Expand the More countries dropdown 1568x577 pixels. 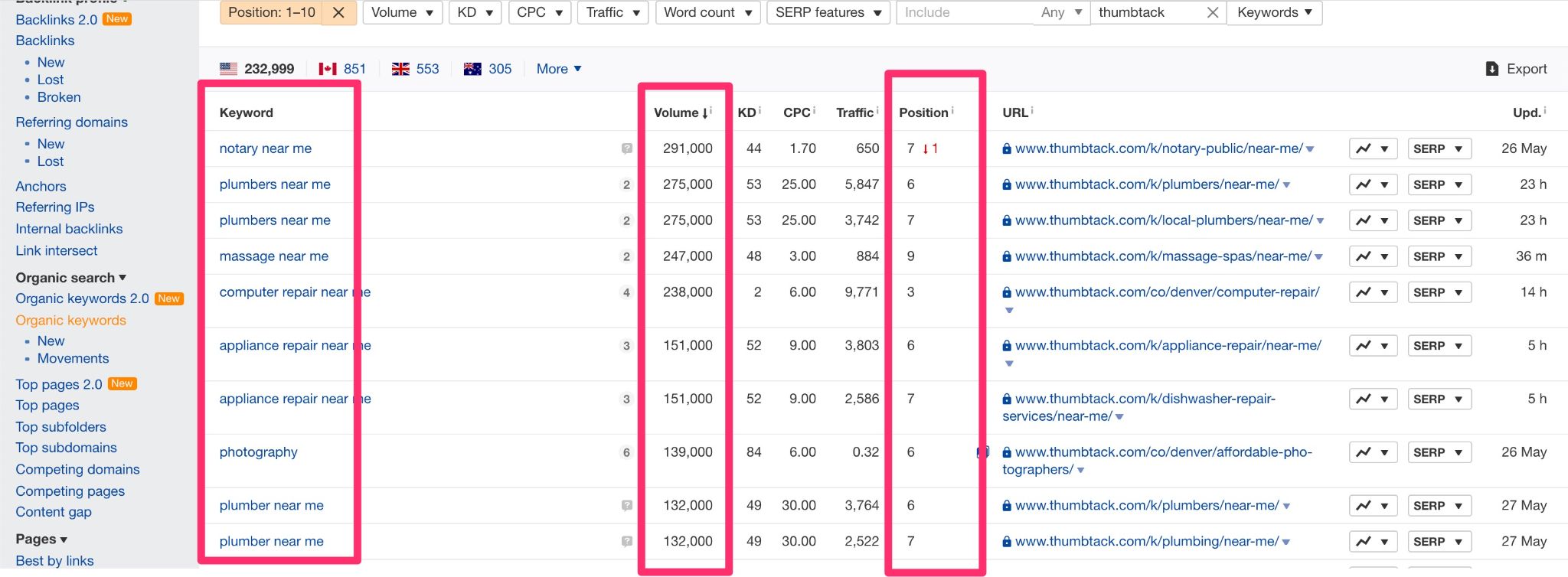pos(559,69)
